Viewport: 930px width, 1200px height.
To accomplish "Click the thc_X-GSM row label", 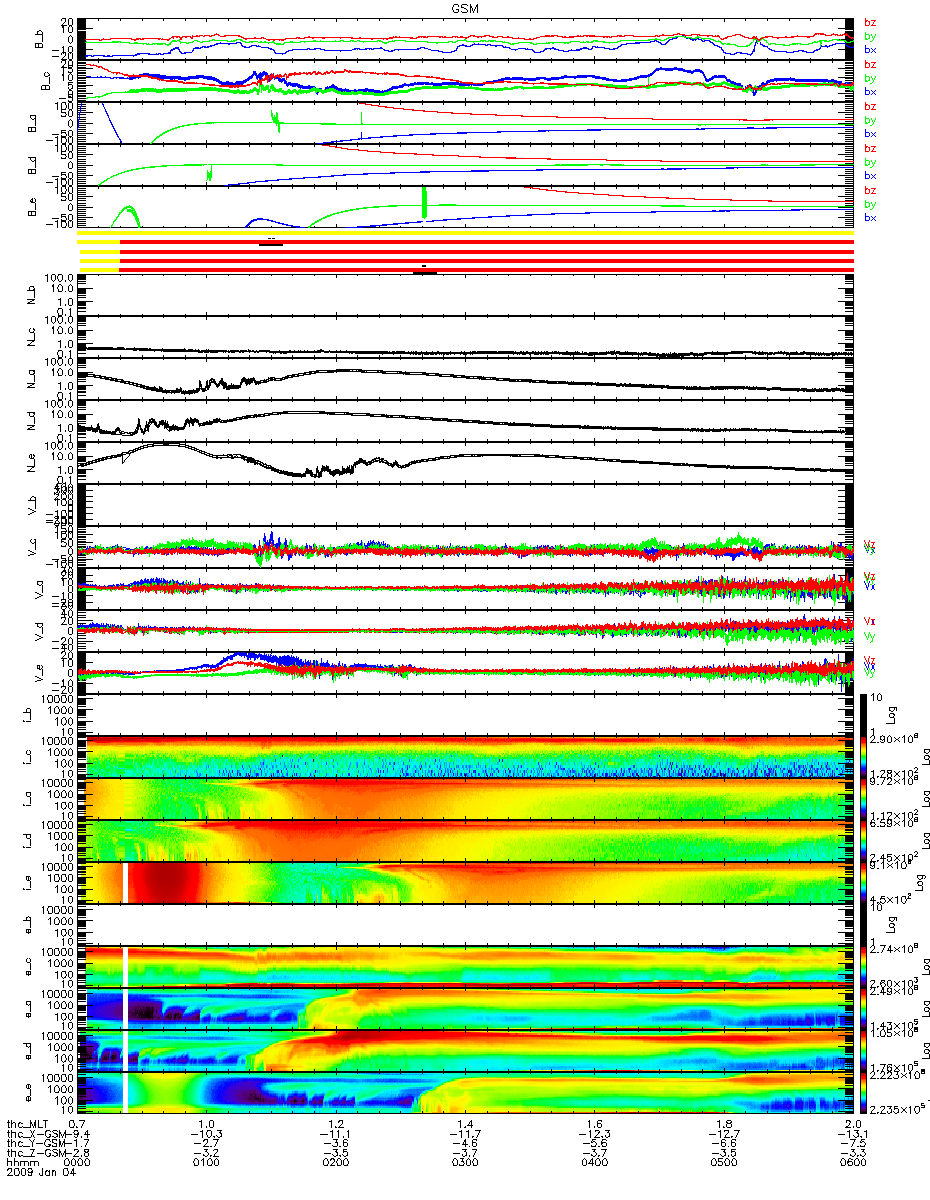I will tap(38, 1135).
